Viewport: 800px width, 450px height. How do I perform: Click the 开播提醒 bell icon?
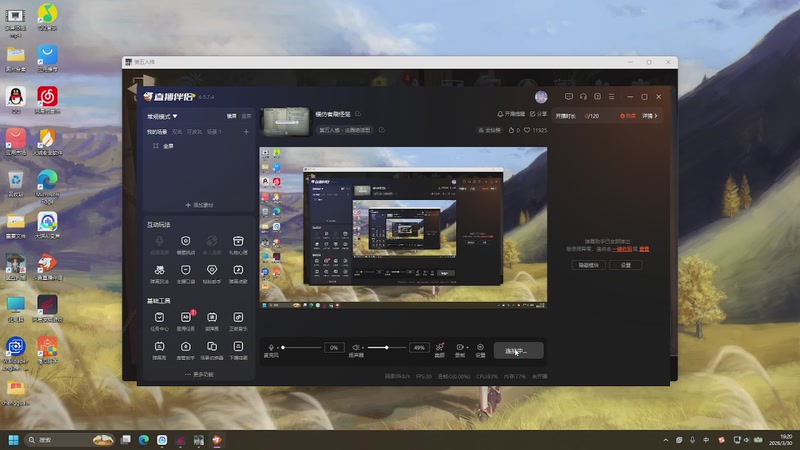pyautogui.click(x=500, y=114)
